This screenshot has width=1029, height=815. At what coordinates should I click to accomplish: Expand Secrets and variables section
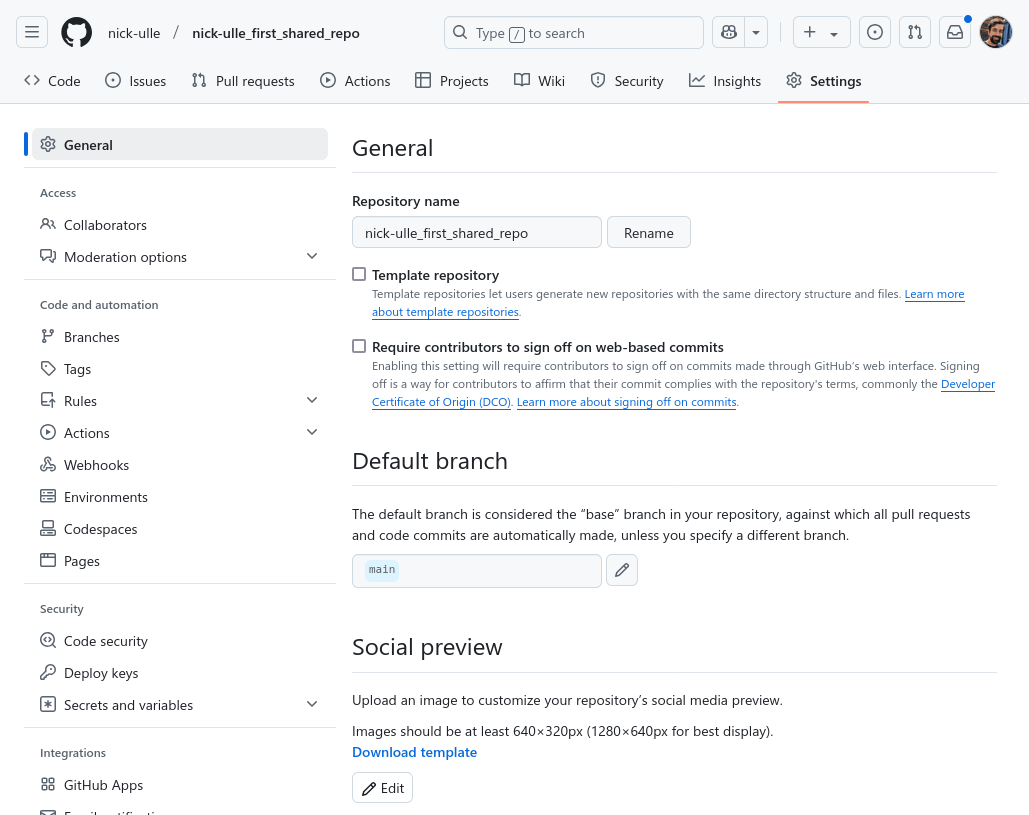click(x=312, y=705)
